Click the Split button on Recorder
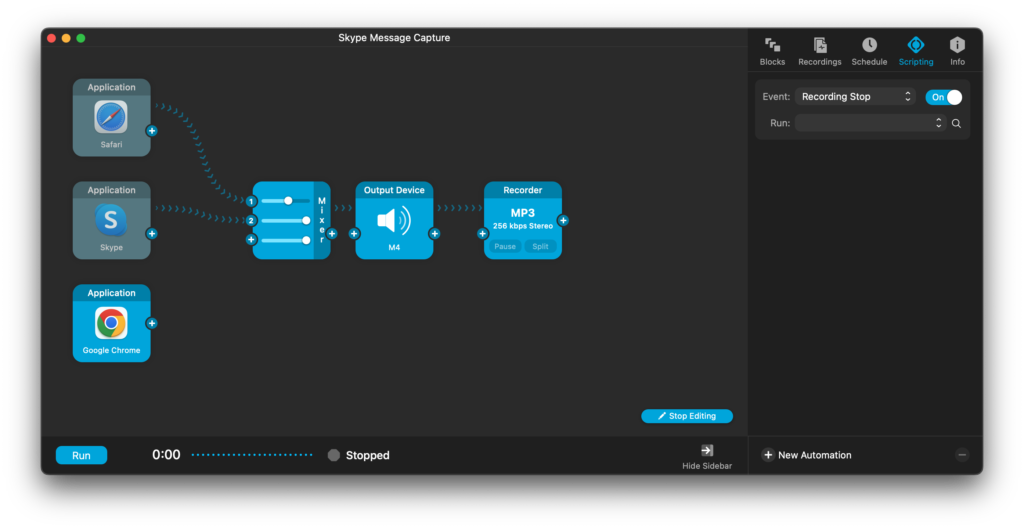The width and height of the screenshot is (1024, 529). pyautogui.click(x=540, y=246)
